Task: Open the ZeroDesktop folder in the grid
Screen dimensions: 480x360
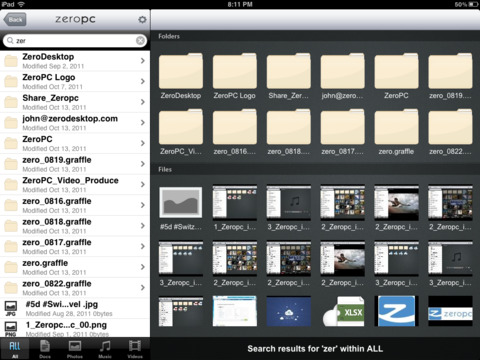Action: tap(181, 76)
